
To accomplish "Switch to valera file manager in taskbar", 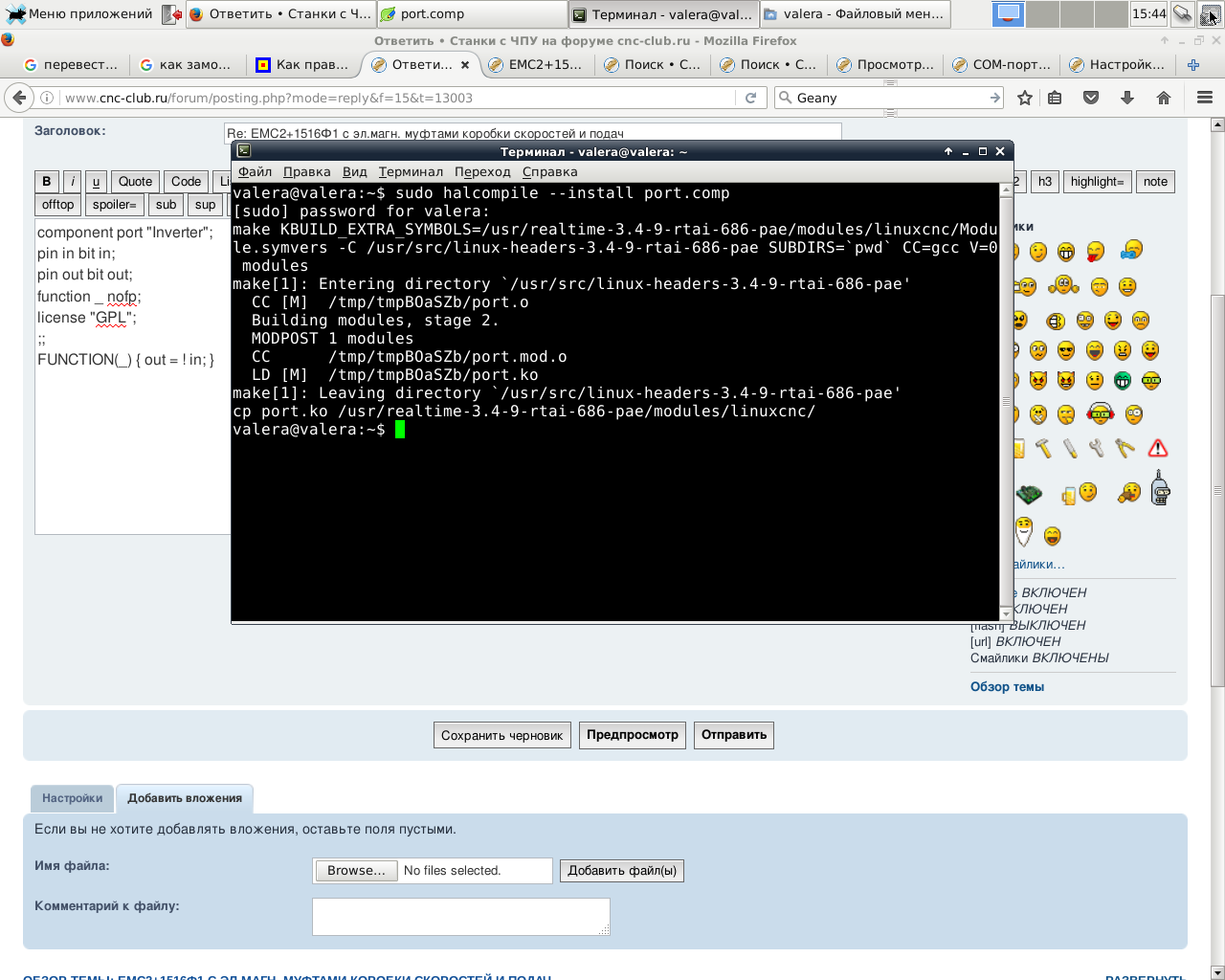I will tap(855, 14).
